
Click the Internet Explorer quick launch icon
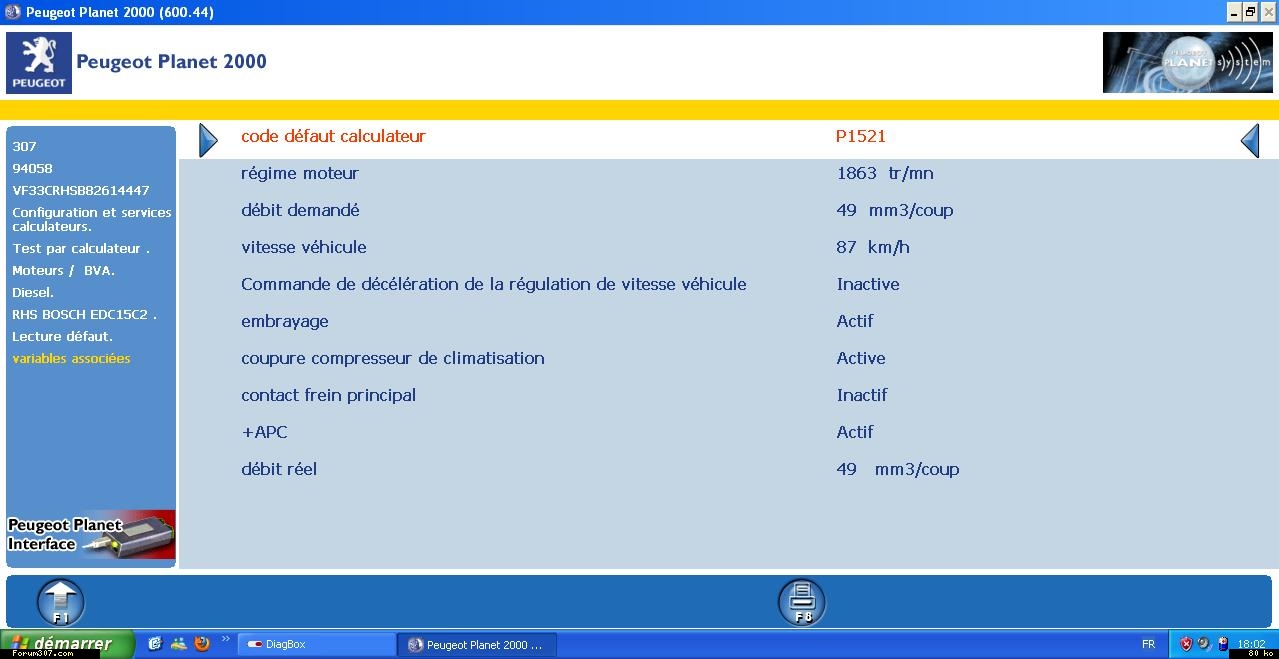pyautogui.click(x=155, y=644)
